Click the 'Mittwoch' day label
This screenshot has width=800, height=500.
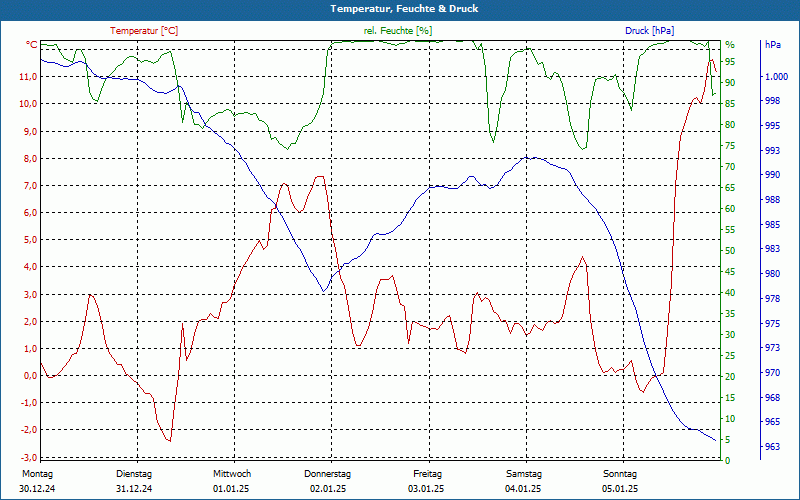232,474
